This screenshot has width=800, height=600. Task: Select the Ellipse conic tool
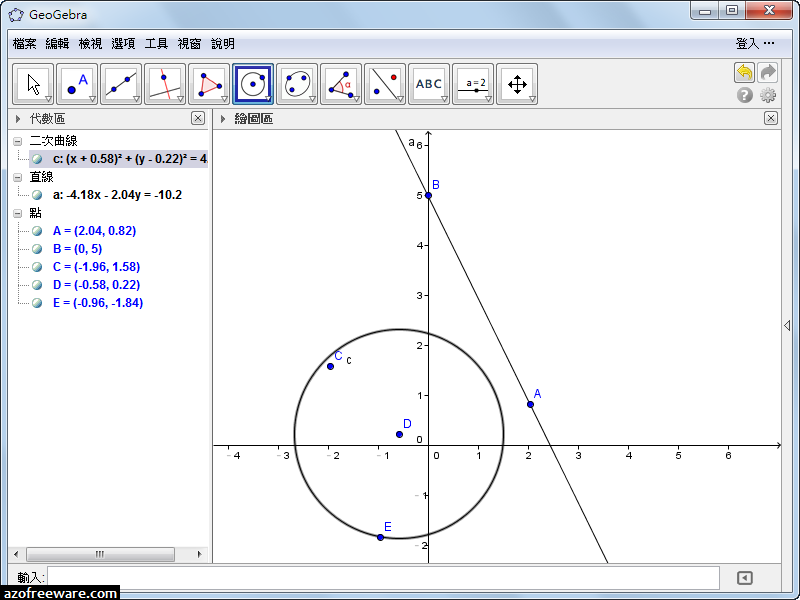(297, 84)
